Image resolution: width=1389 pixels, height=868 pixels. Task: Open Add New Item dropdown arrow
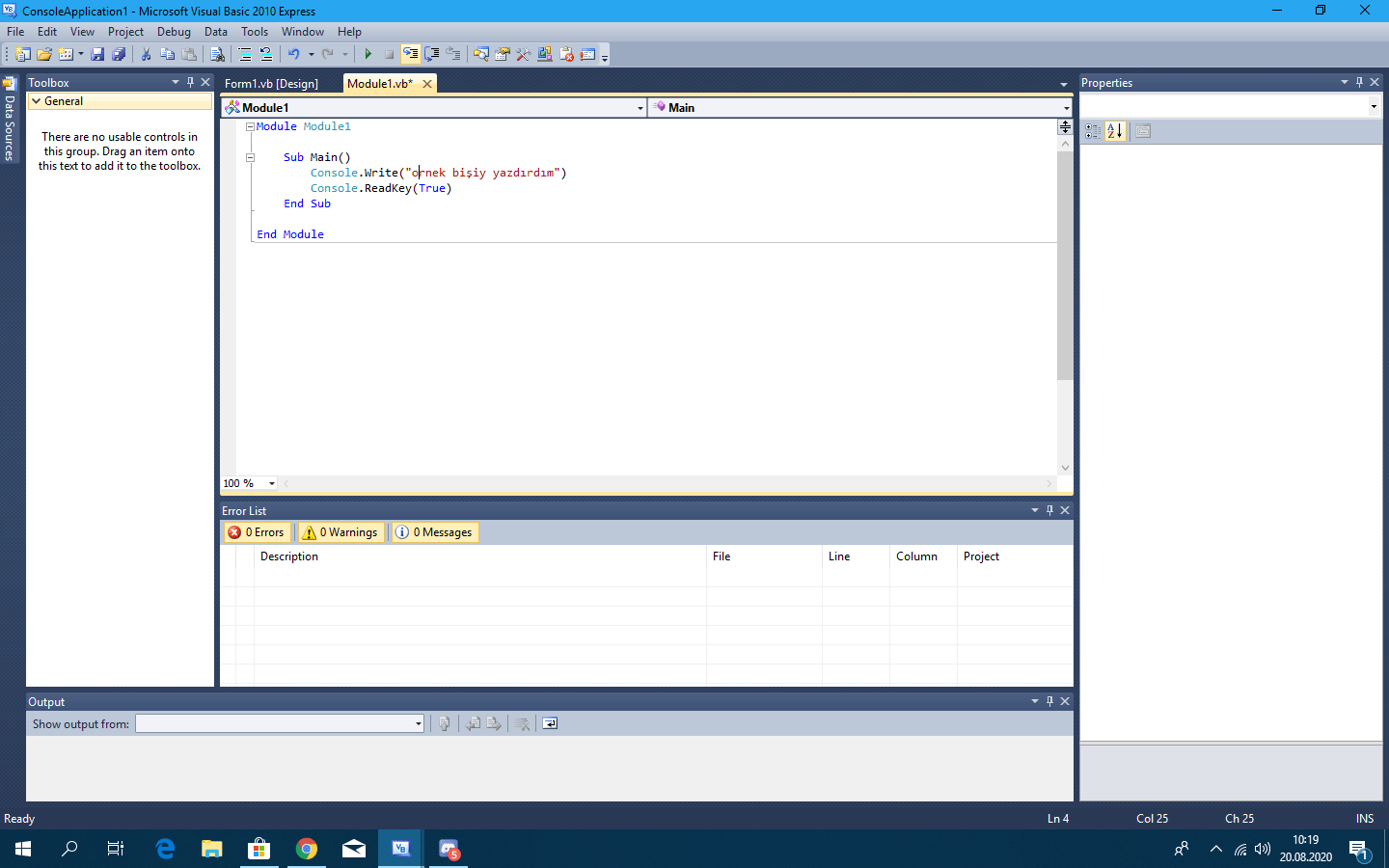[x=80, y=54]
